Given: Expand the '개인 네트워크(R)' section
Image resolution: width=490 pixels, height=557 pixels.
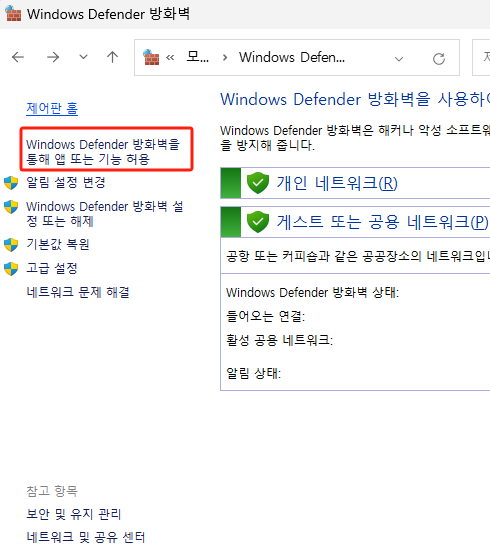Looking at the screenshot, I should (x=355, y=183).
